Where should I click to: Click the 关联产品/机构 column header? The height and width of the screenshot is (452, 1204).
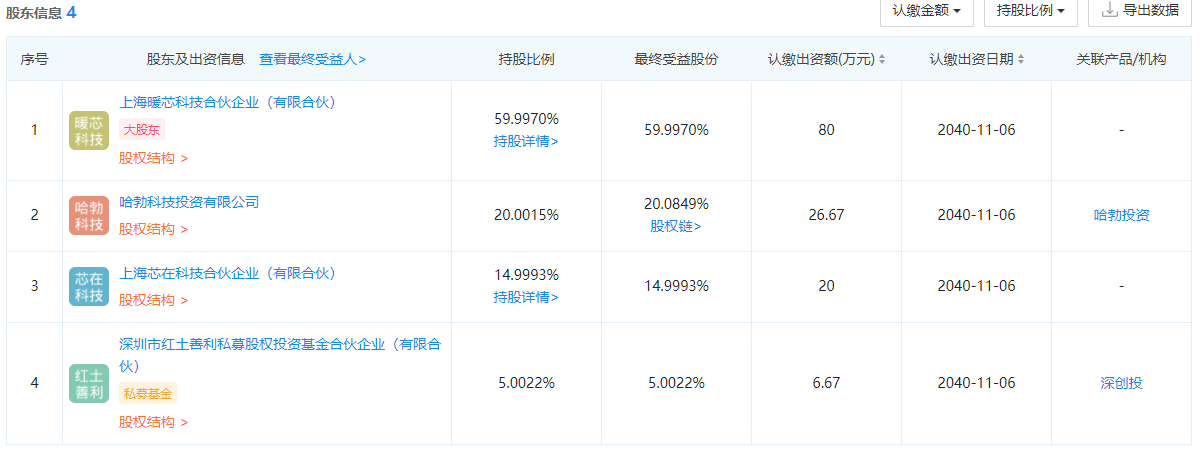point(1121,59)
